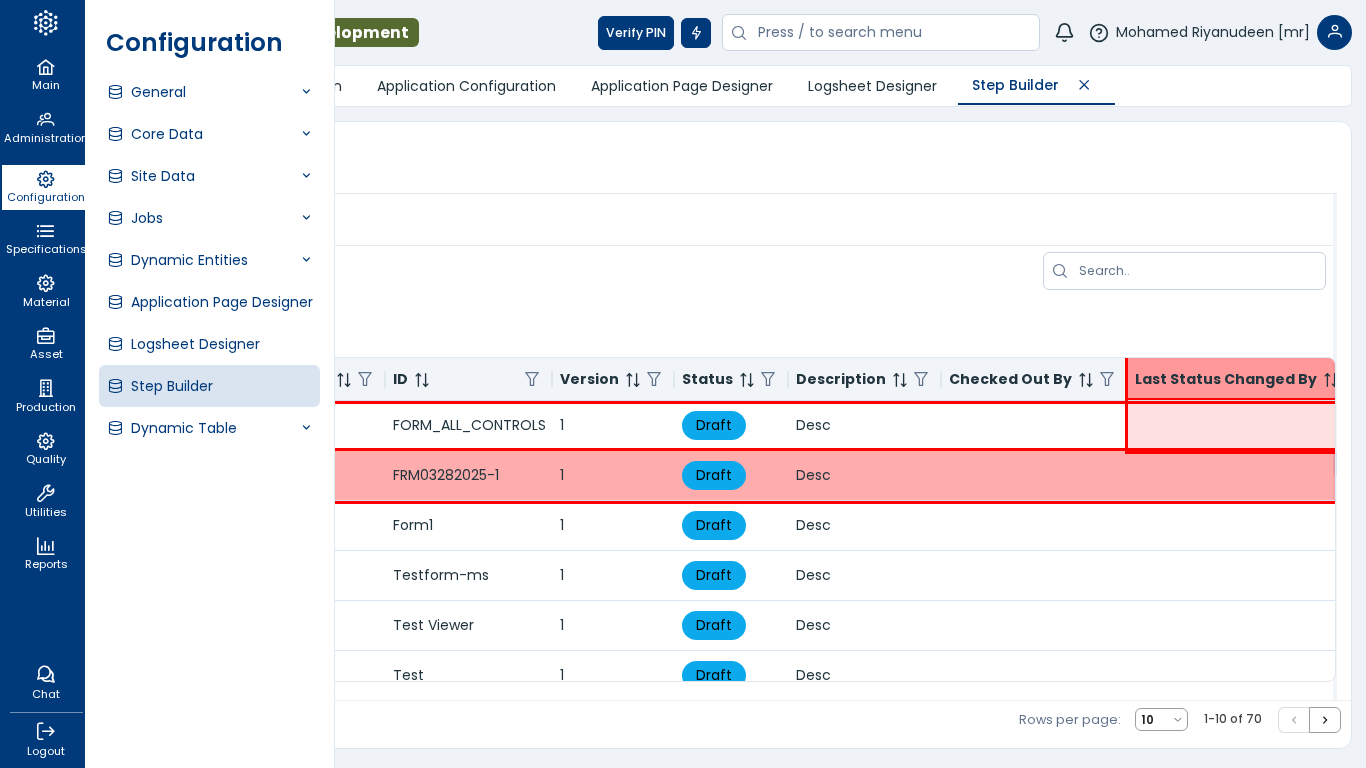Click the Verify PIN button
This screenshot has height=768, width=1366.
coord(635,32)
